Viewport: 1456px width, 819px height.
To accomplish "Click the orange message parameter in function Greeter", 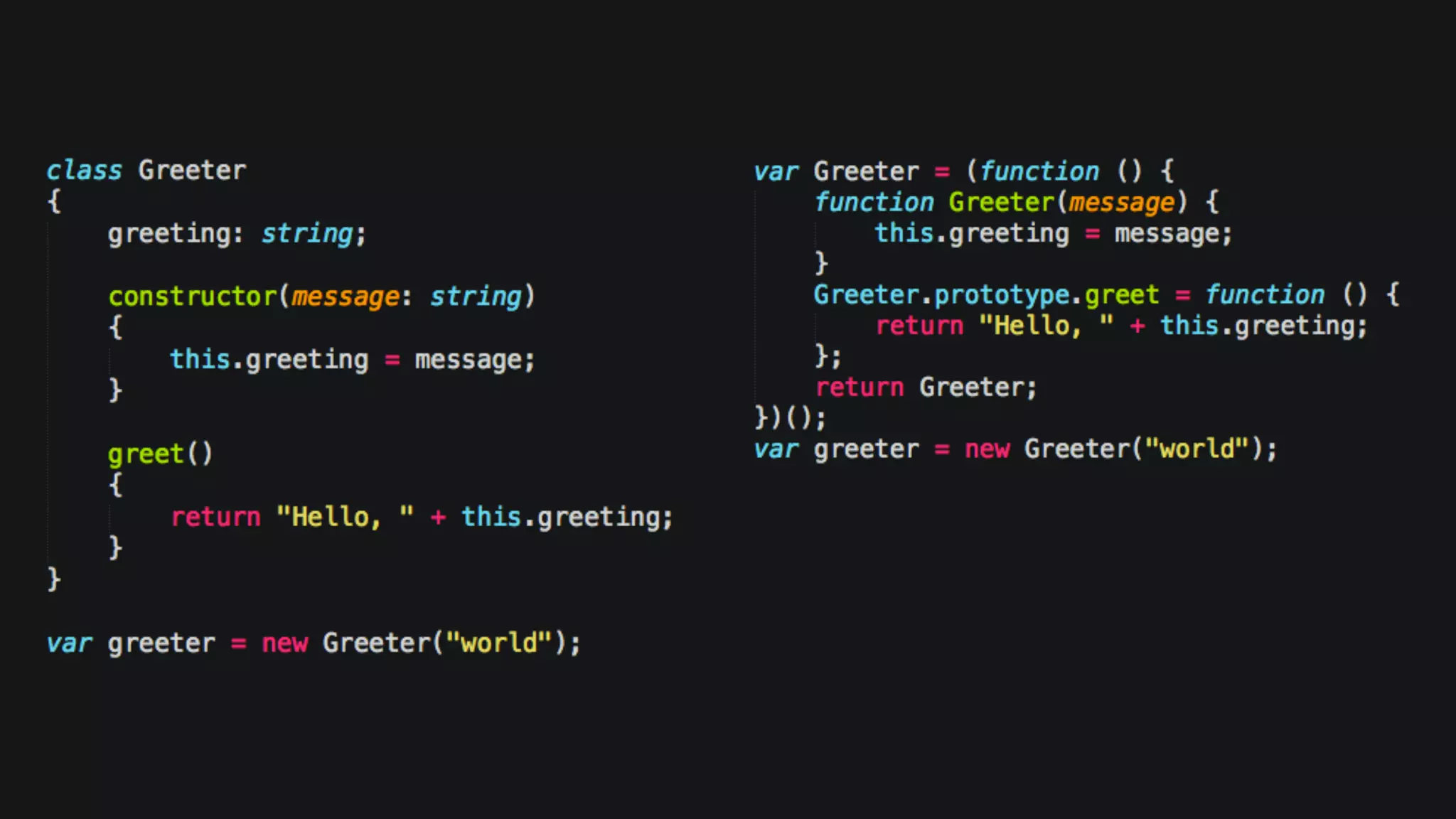I will [1121, 203].
